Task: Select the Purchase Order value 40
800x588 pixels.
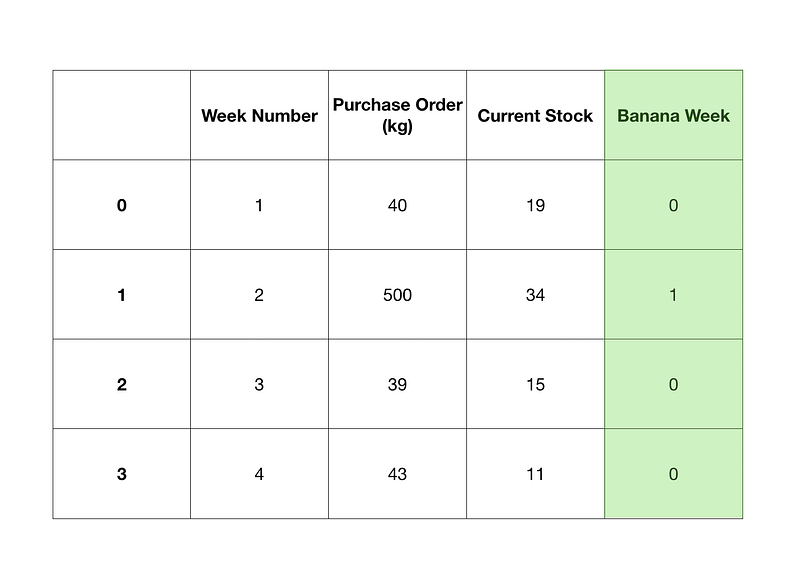Action: click(x=397, y=205)
